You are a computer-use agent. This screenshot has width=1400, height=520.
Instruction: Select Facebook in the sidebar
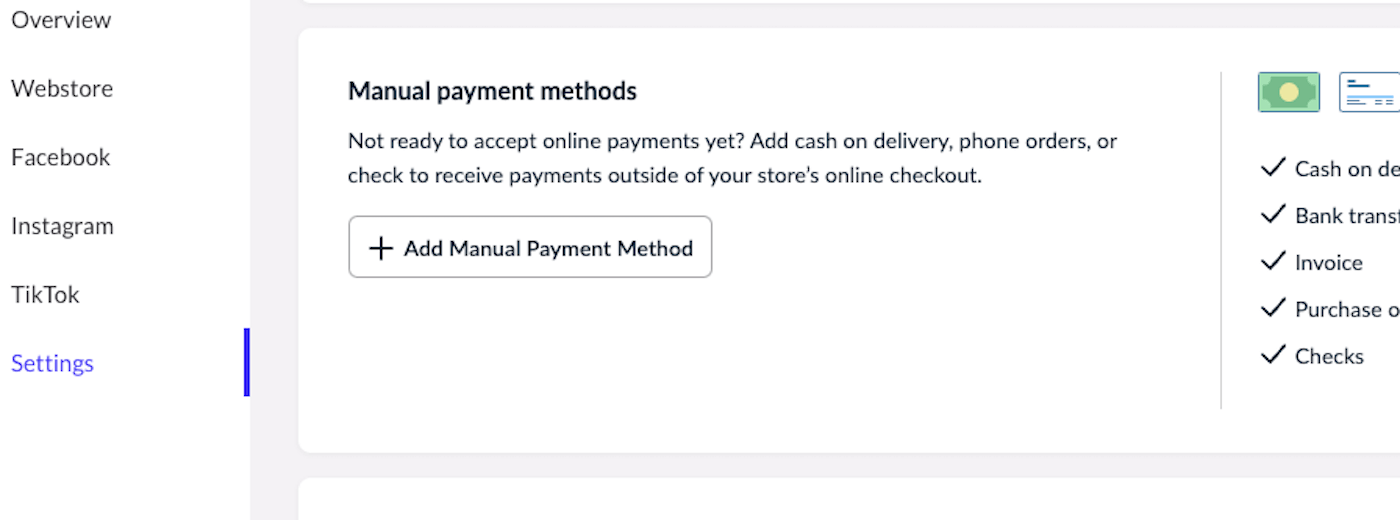[61, 157]
